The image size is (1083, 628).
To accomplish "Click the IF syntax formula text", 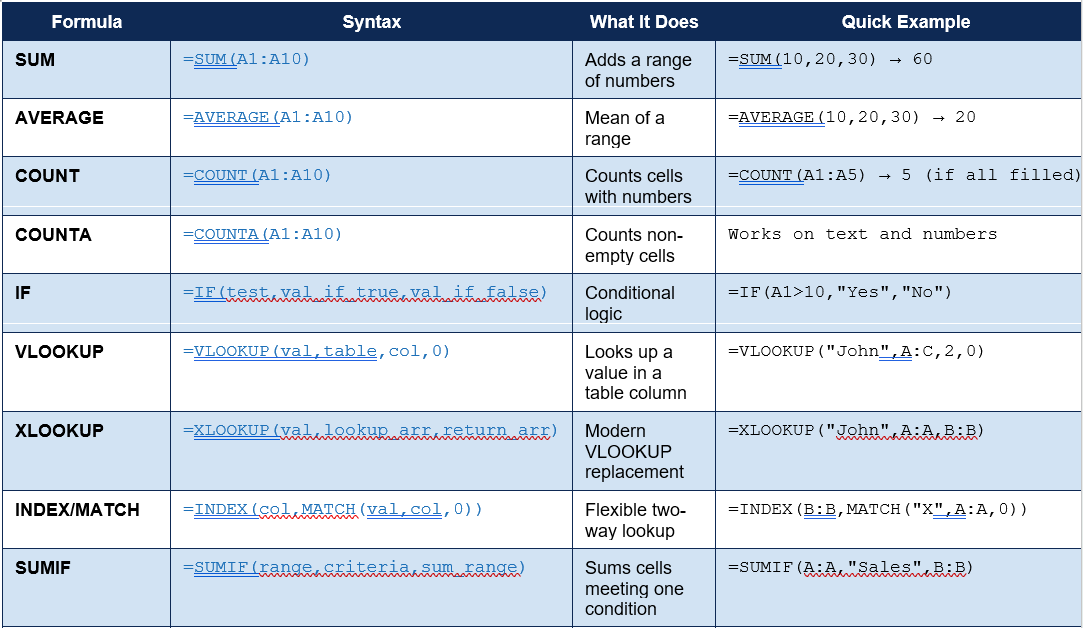I will 365,293.
